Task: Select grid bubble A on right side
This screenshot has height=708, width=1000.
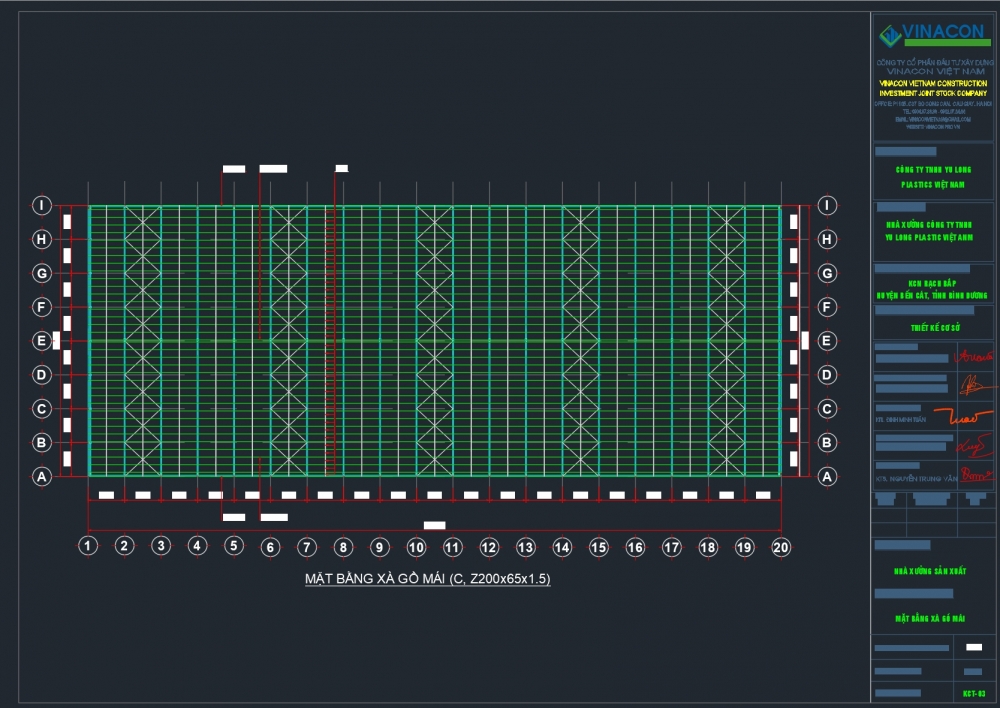Action: 827,477
